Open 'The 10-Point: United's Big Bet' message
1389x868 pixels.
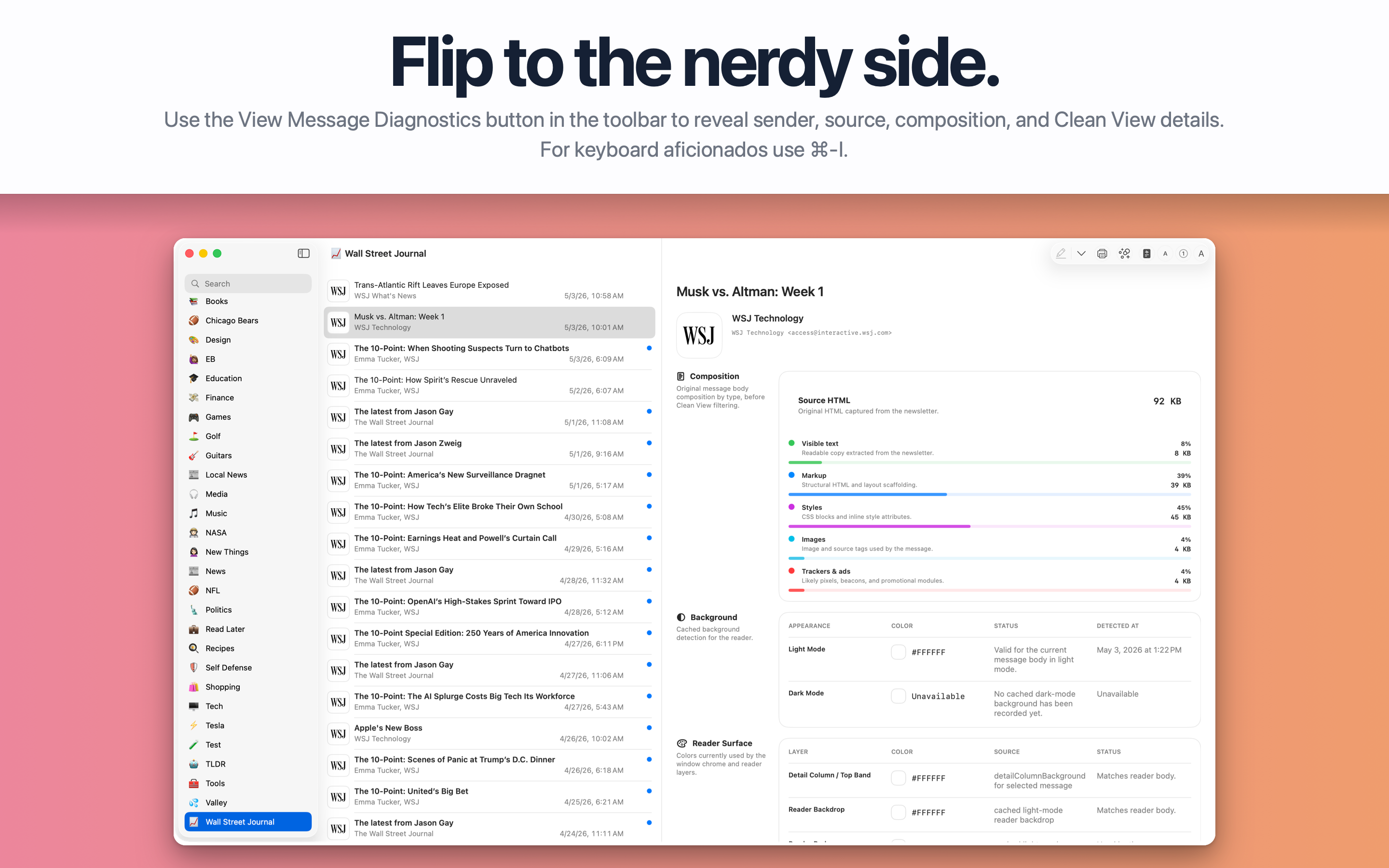click(490, 796)
